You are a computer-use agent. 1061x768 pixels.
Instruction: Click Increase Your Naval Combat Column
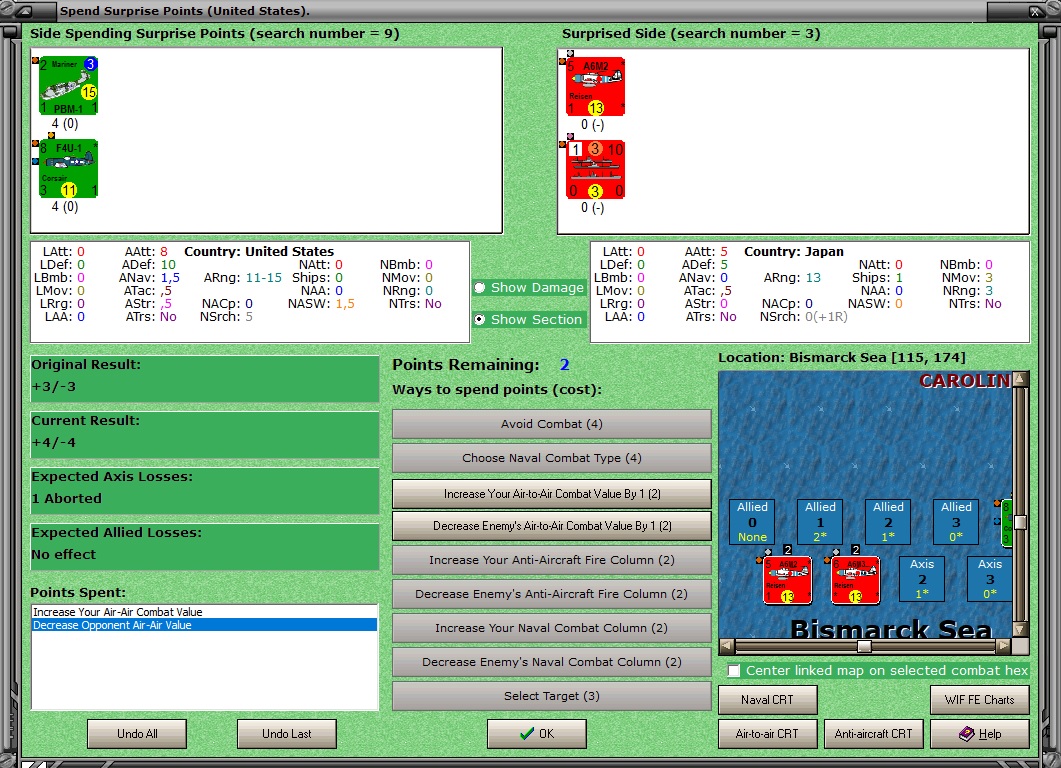551,628
